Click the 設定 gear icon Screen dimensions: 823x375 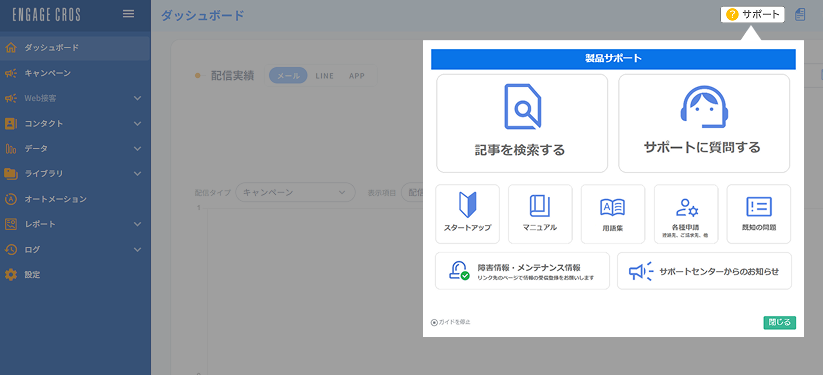coord(10,275)
